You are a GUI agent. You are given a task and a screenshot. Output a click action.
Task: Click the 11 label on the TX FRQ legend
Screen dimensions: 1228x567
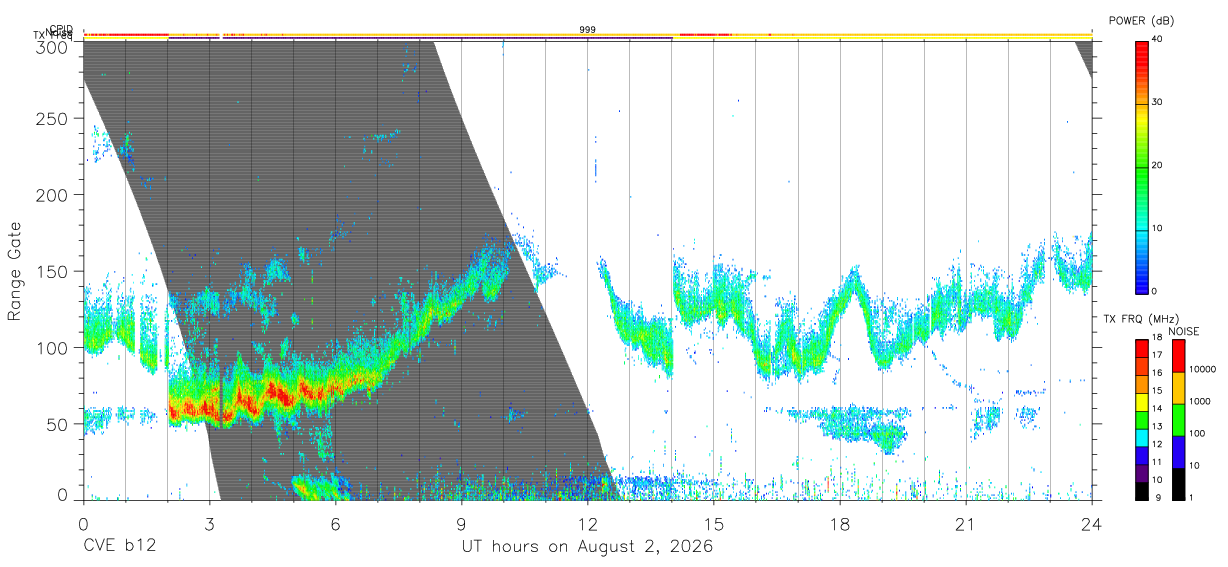click(1158, 462)
